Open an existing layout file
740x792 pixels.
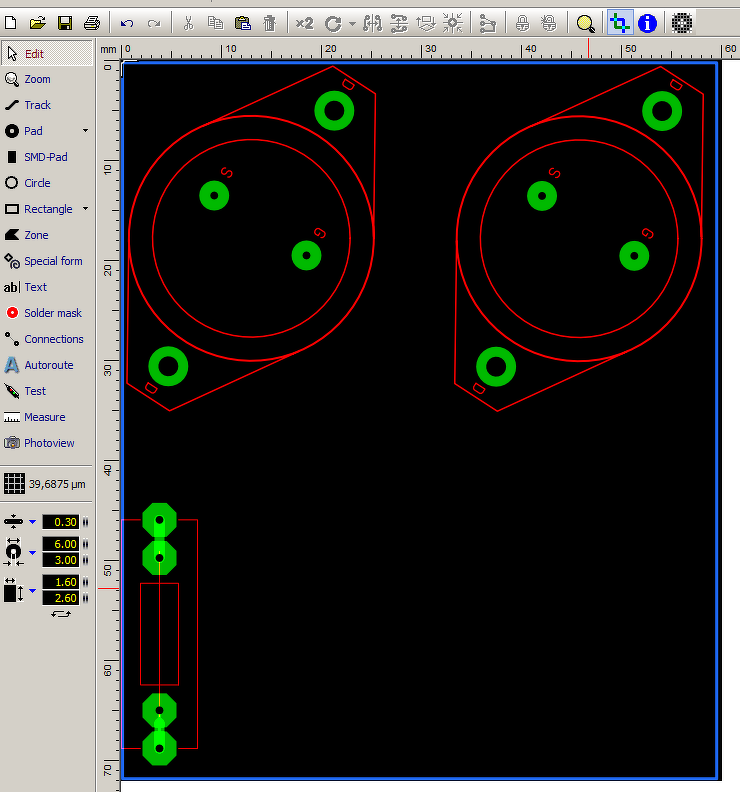point(37,23)
